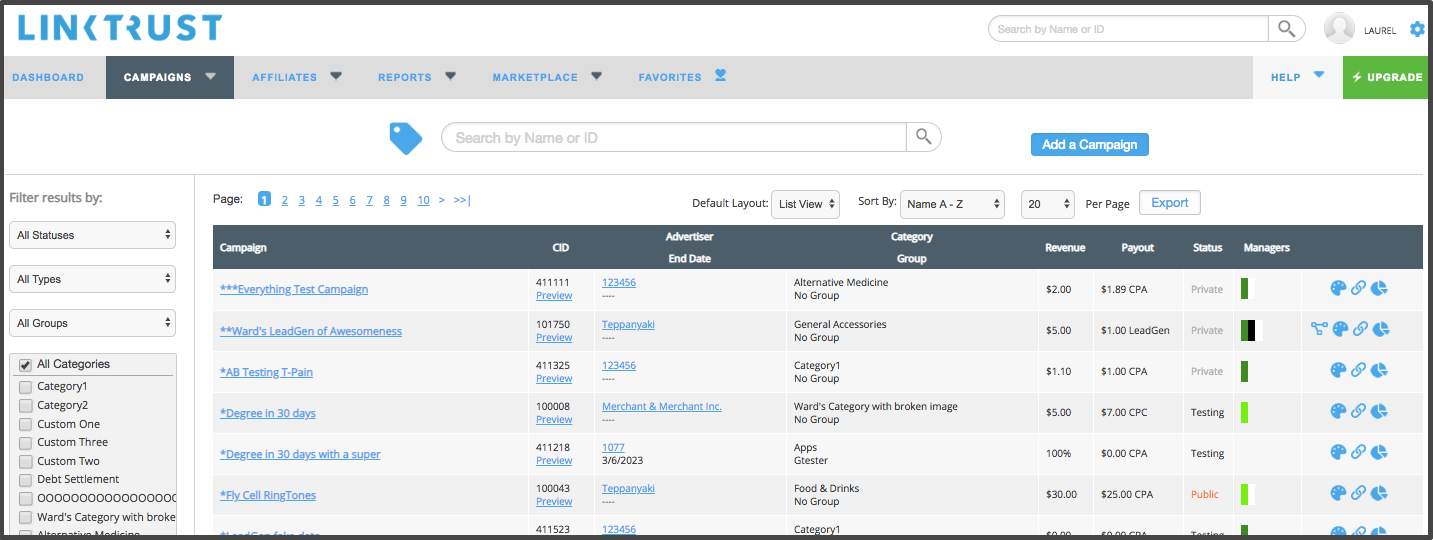Change the 20 Per Page dropdown
This screenshot has height=540, width=1433.
pyautogui.click(x=1048, y=204)
